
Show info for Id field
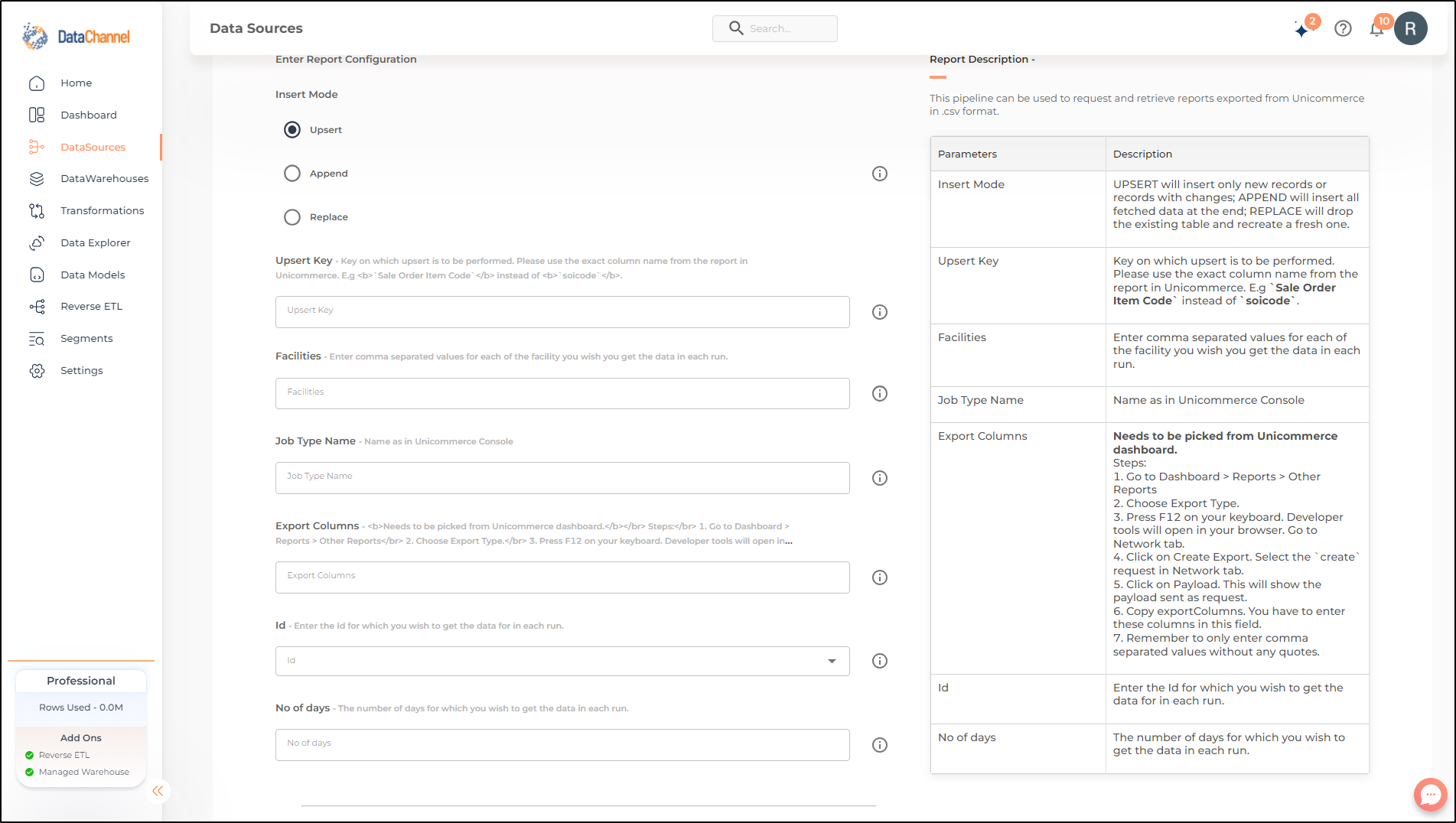pyautogui.click(x=880, y=661)
